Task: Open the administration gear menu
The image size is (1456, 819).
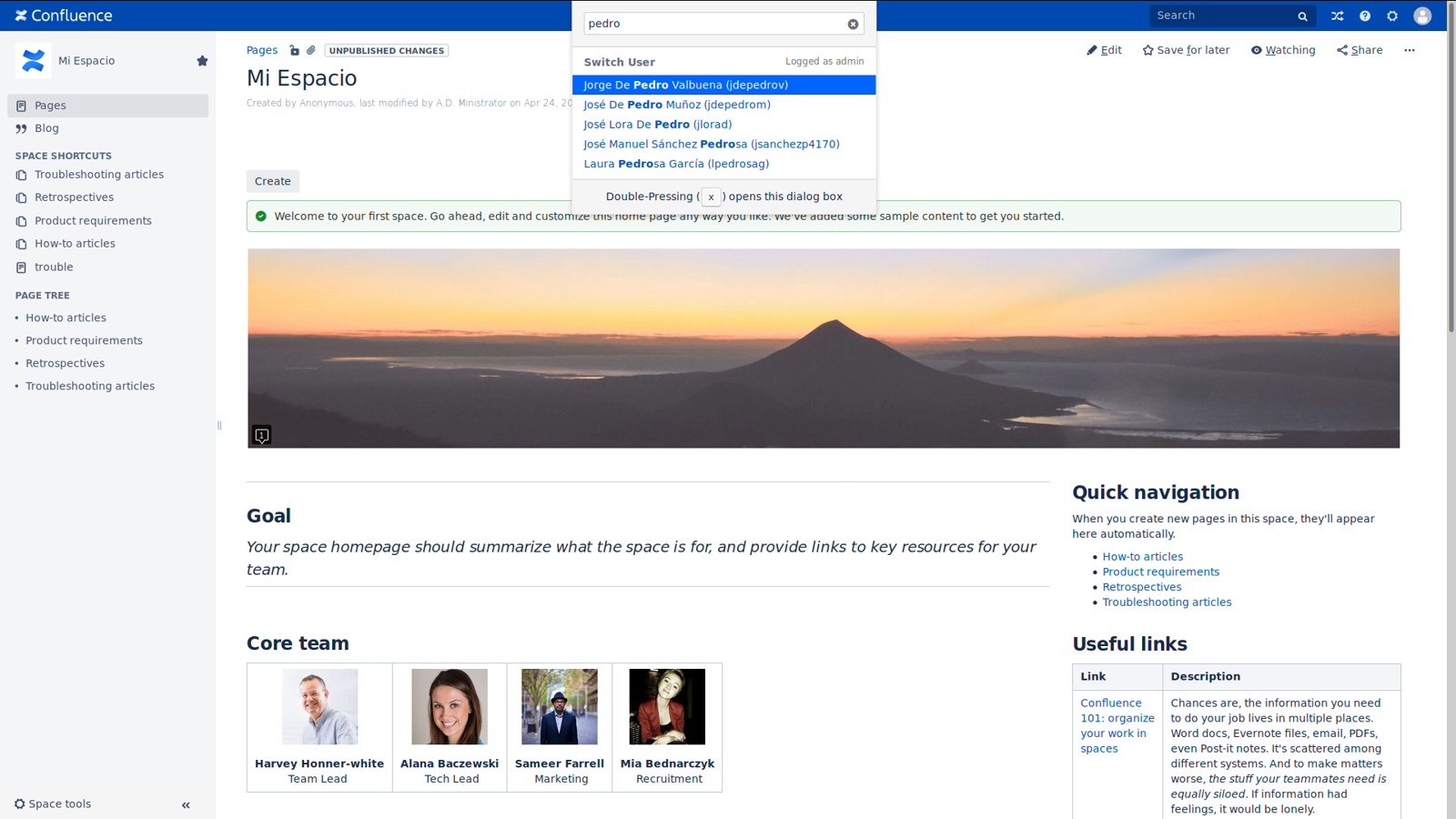Action: click(1391, 15)
